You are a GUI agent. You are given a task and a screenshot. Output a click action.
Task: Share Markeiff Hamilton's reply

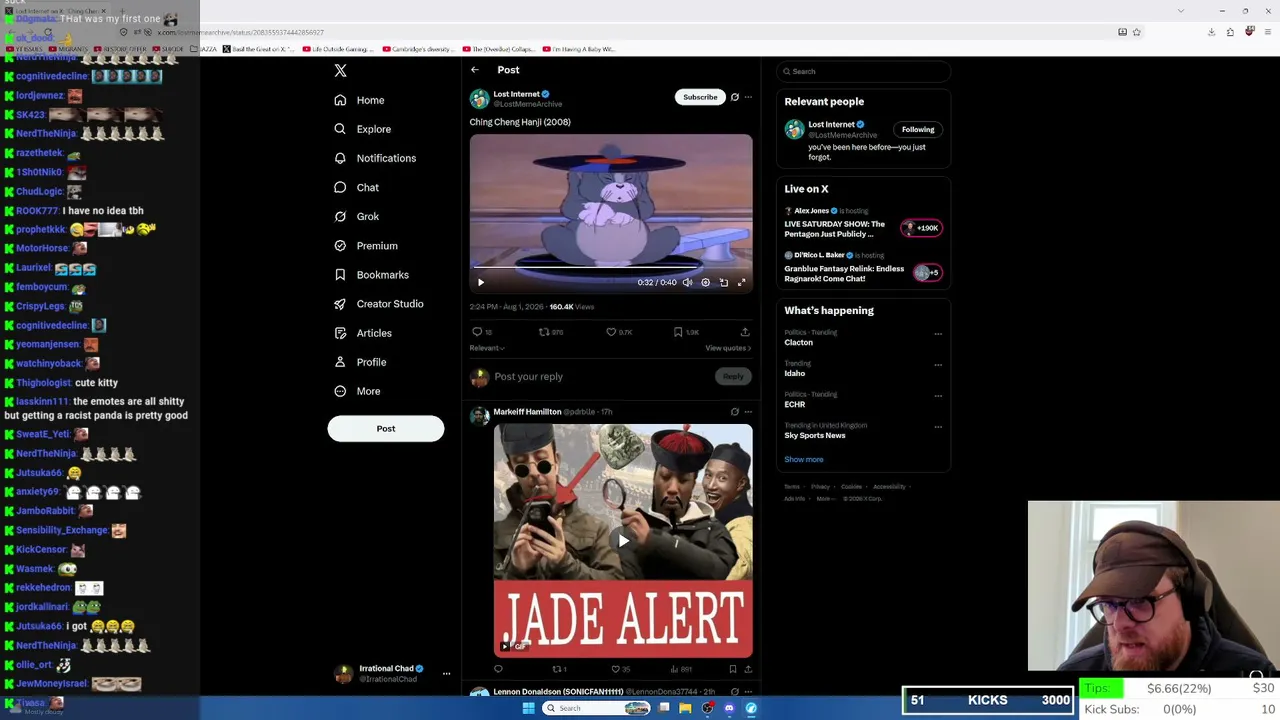coord(748,669)
